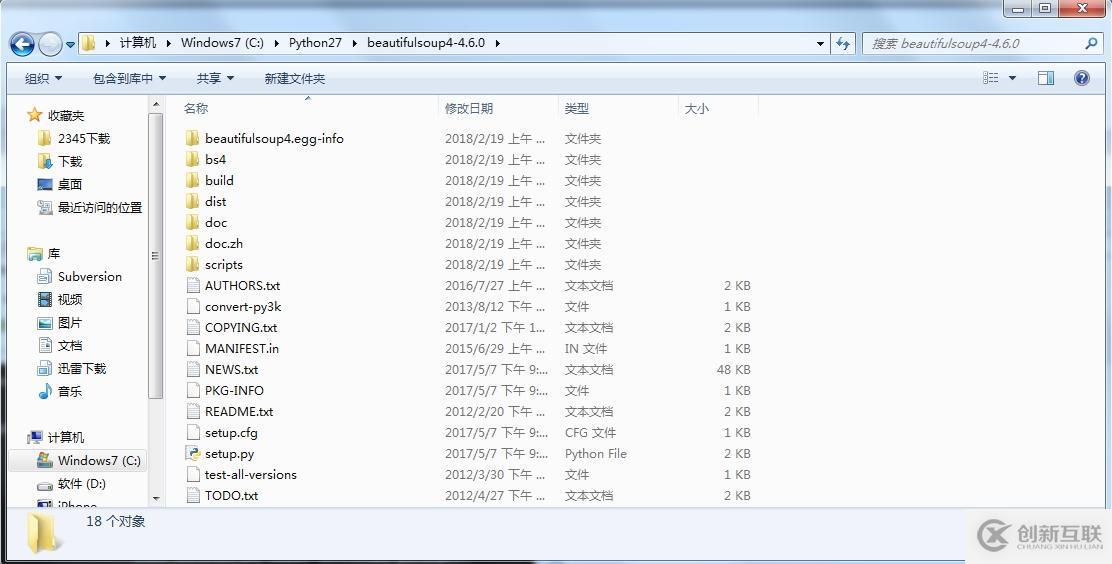Select Windows7 (C:) in breadcrumb path
Screen dimensions: 1112x564
(x=222, y=43)
